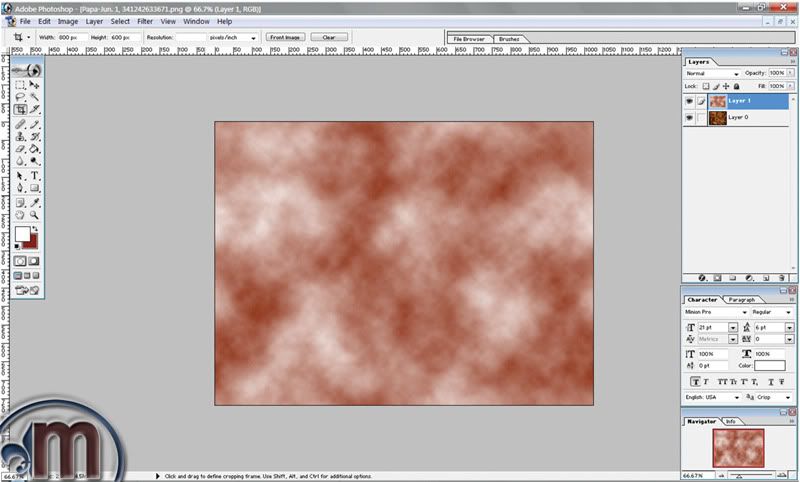The width and height of the screenshot is (800, 482).
Task: Open the Normal blend mode dropdown
Action: pyautogui.click(x=712, y=73)
